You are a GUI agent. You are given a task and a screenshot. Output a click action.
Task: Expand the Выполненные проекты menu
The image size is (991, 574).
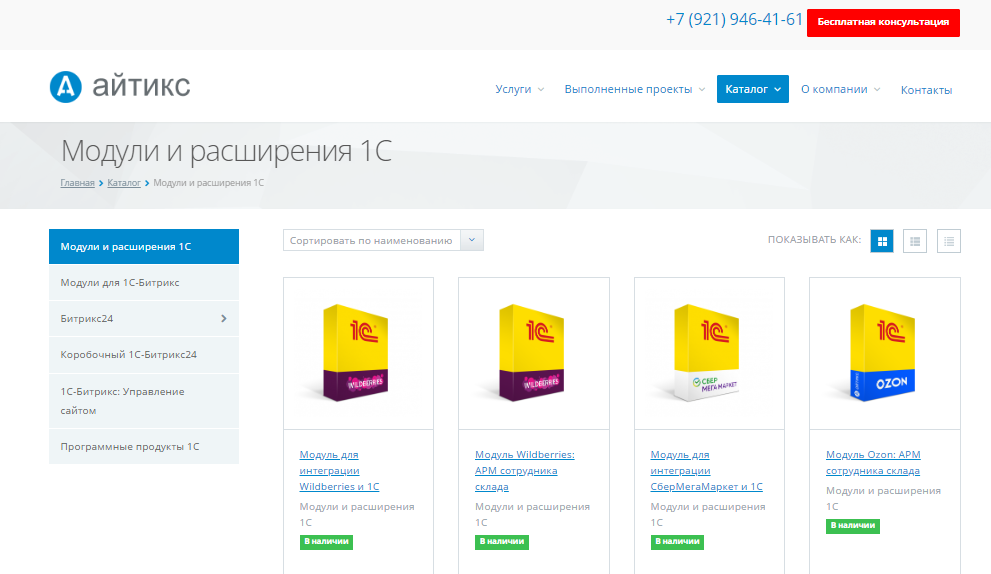coord(635,89)
